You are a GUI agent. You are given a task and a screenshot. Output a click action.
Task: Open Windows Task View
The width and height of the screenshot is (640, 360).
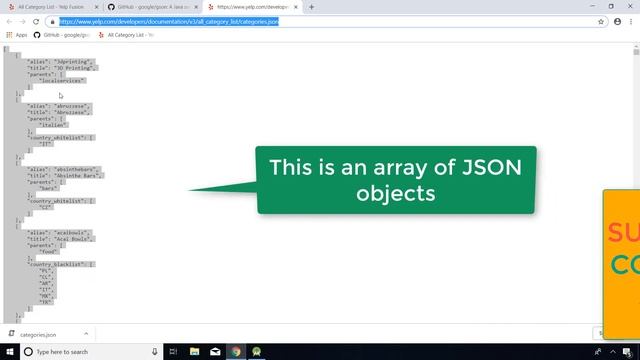pos(173,352)
